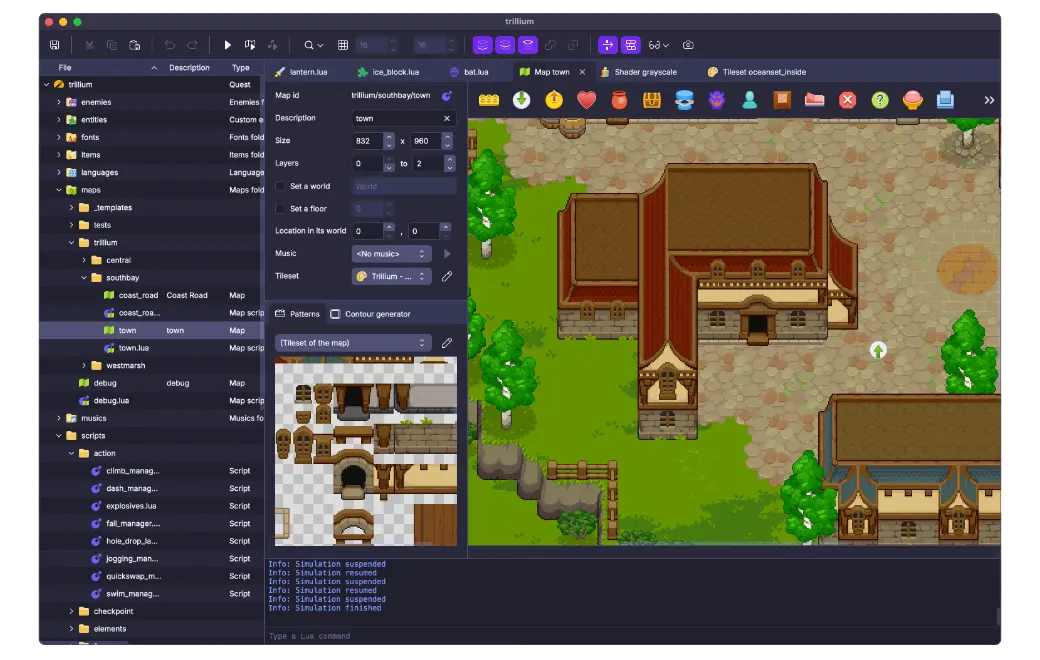
Task: Pick the purple enemy entity icon
Action: 716,100
